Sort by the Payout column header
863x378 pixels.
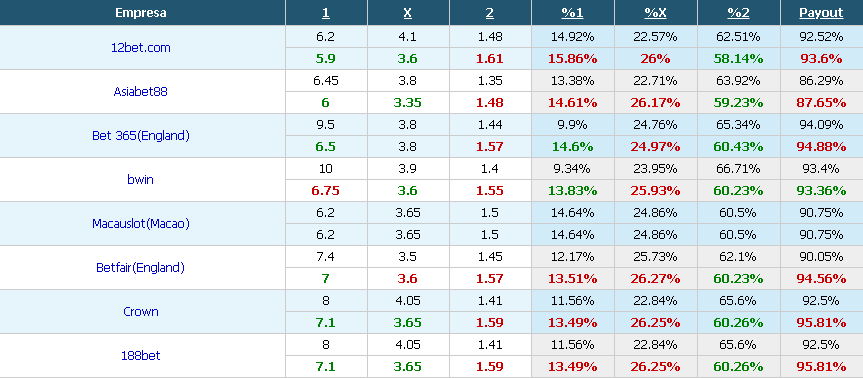821,13
